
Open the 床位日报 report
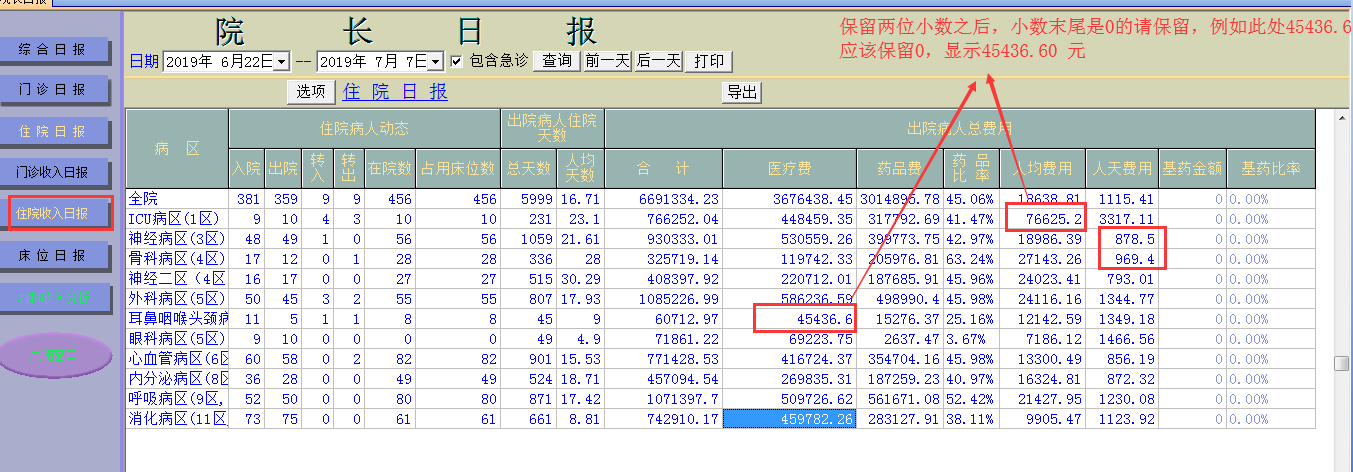[52, 255]
